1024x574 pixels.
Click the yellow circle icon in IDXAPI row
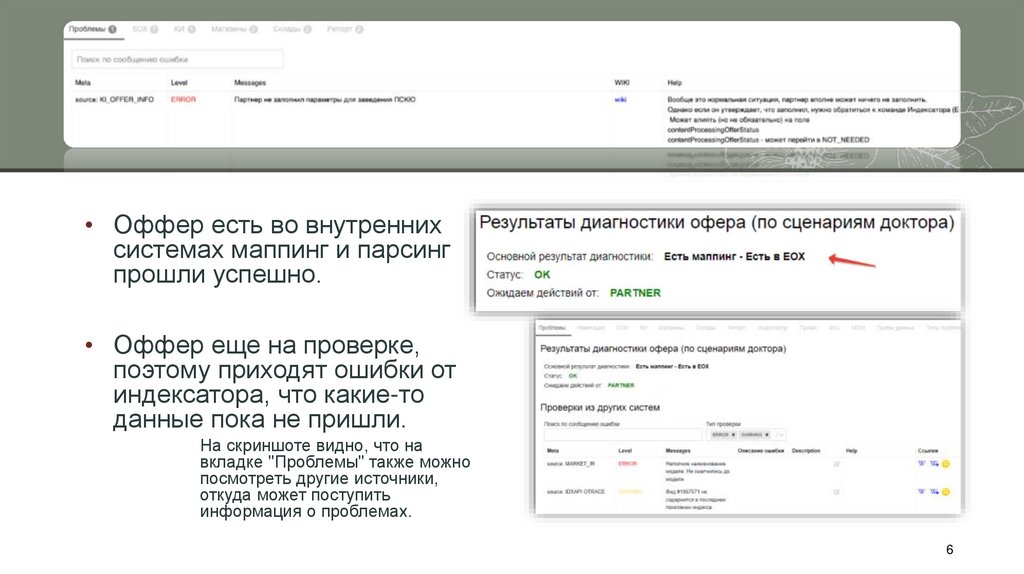click(945, 492)
